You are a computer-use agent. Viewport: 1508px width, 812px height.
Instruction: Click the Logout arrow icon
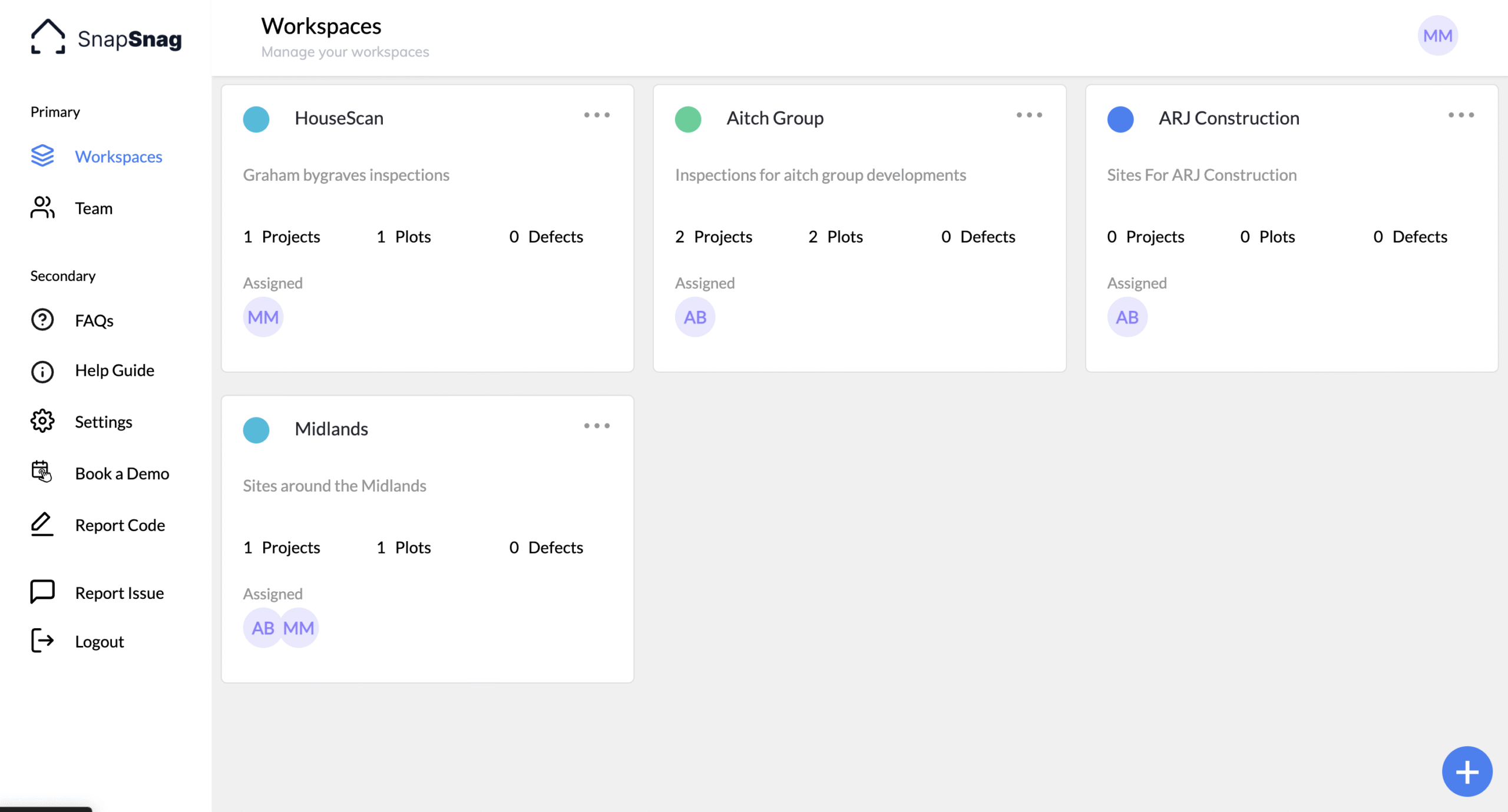tap(42, 641)
